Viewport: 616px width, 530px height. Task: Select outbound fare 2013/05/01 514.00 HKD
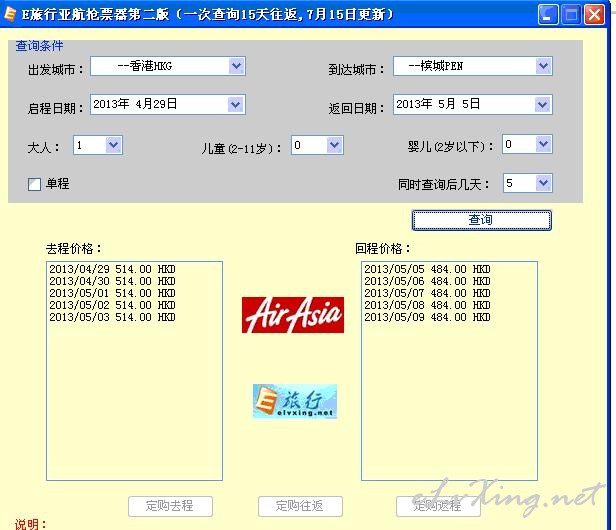click(112, 293)
